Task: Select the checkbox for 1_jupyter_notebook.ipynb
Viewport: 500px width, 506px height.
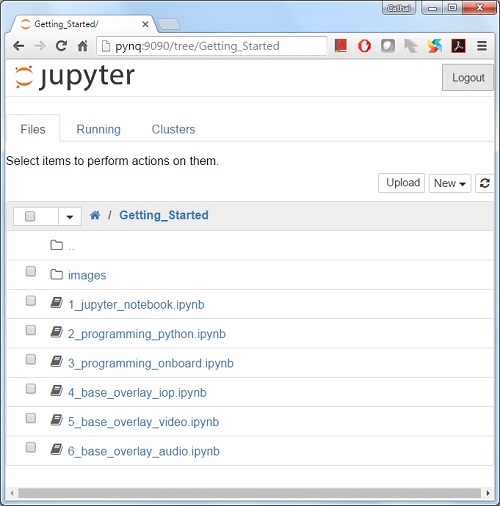Action: (x=31, y=301)
